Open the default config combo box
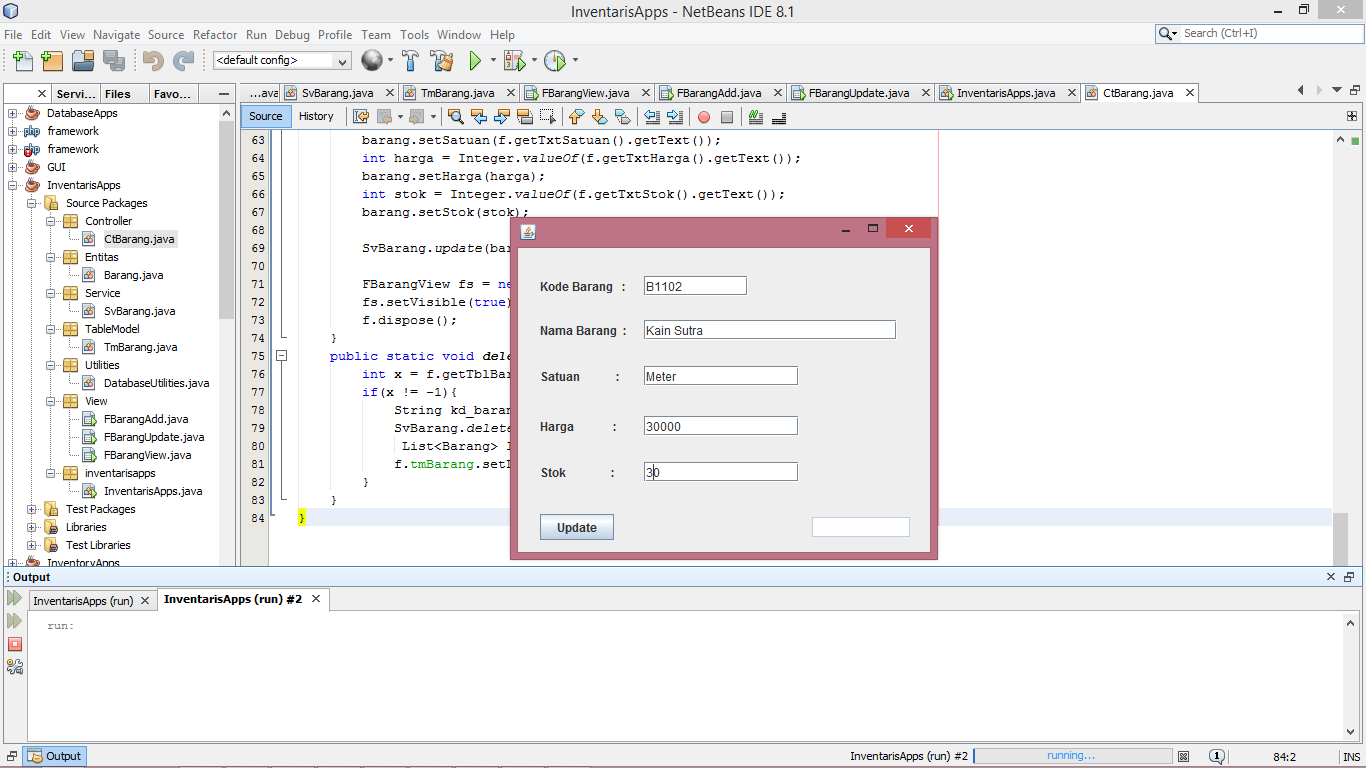The height and width of the screenshot is (768, 1366). point(280,60)
